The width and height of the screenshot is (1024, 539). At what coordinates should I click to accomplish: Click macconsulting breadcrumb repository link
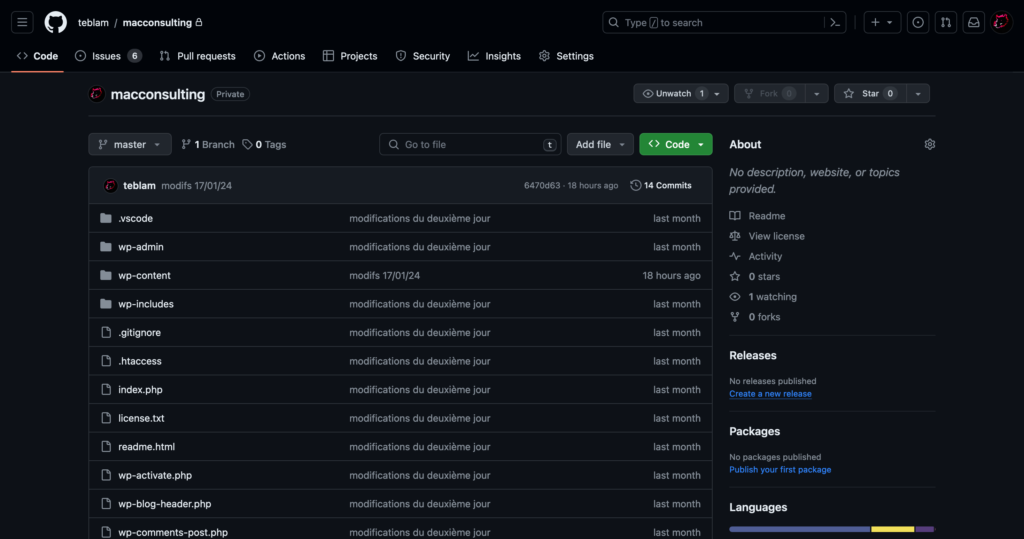click(x=157, y=22)
